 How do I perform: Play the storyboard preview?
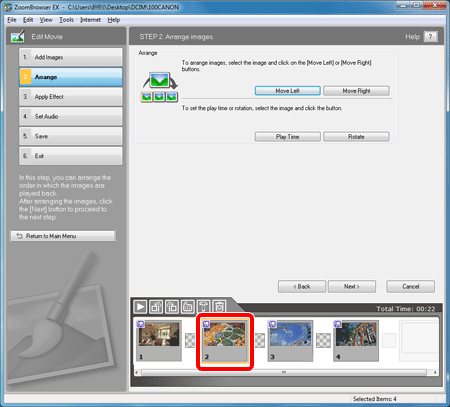click(x=140, y=306)
